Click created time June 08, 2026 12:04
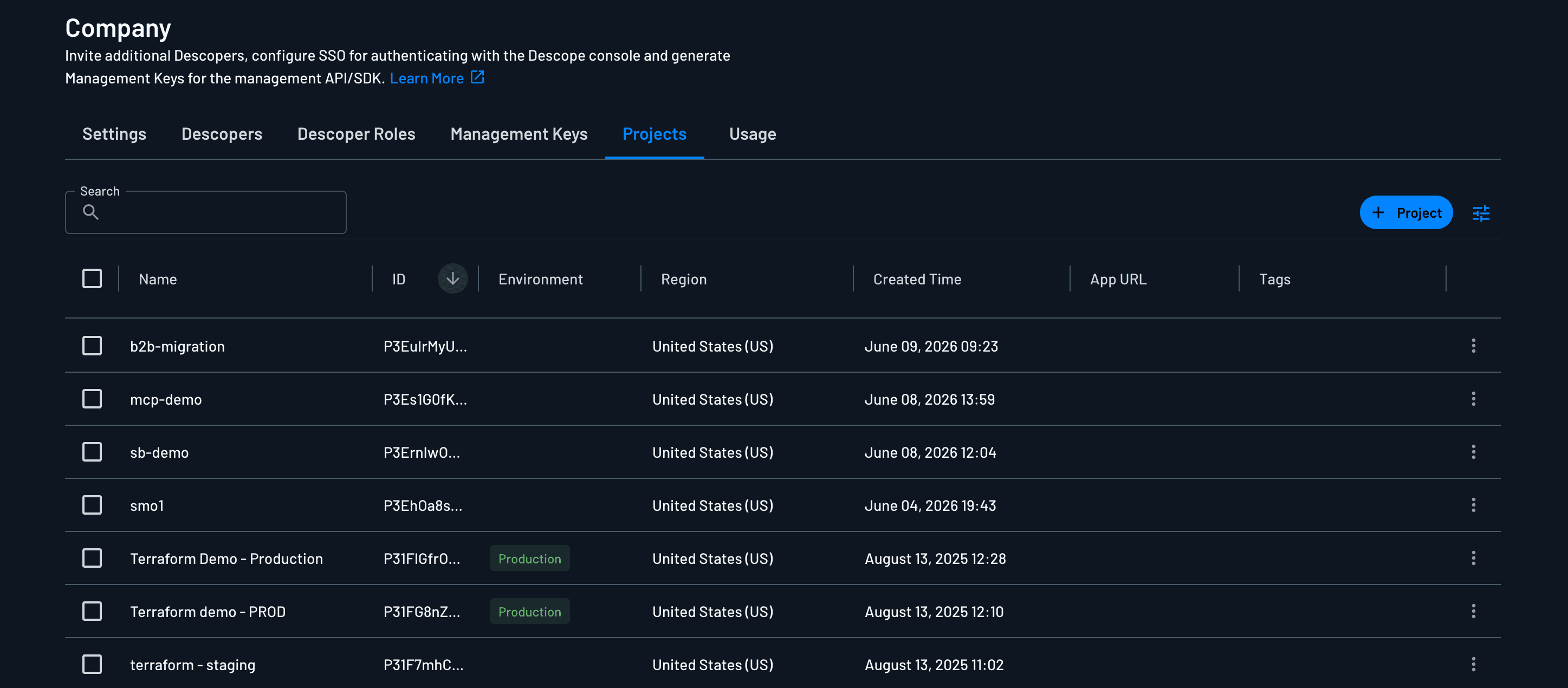Screen dimensions: 1568x688 point(930,452)
